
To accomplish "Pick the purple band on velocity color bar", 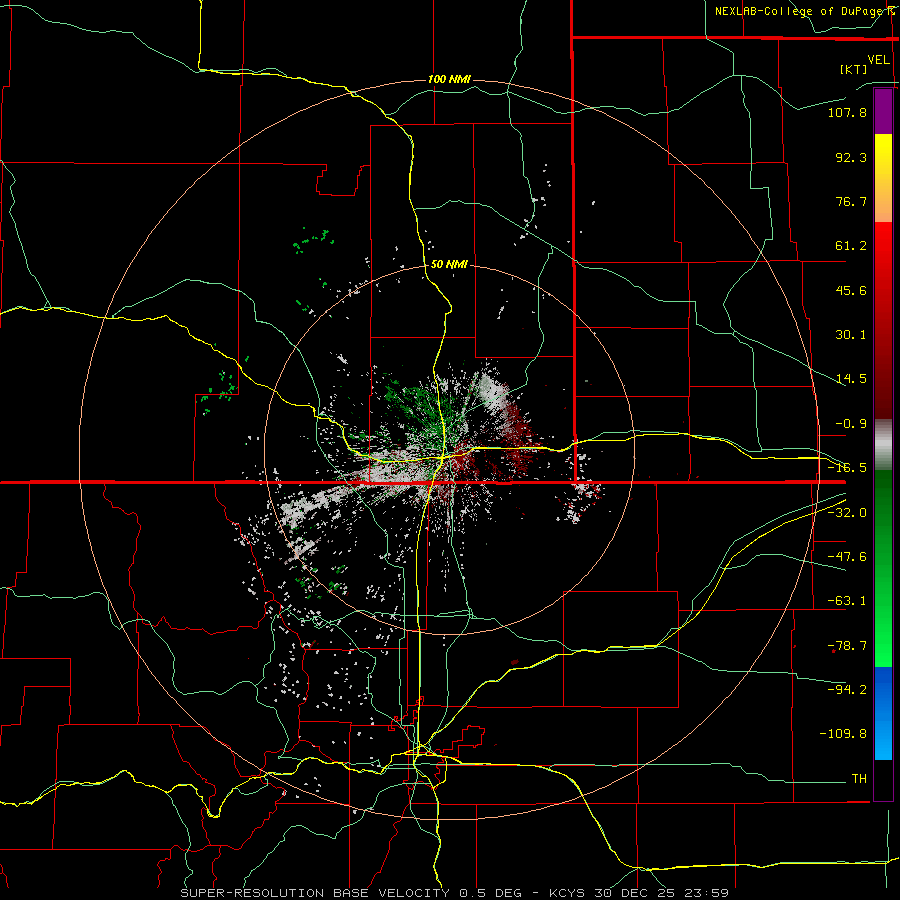I will [x=883, y=111].
